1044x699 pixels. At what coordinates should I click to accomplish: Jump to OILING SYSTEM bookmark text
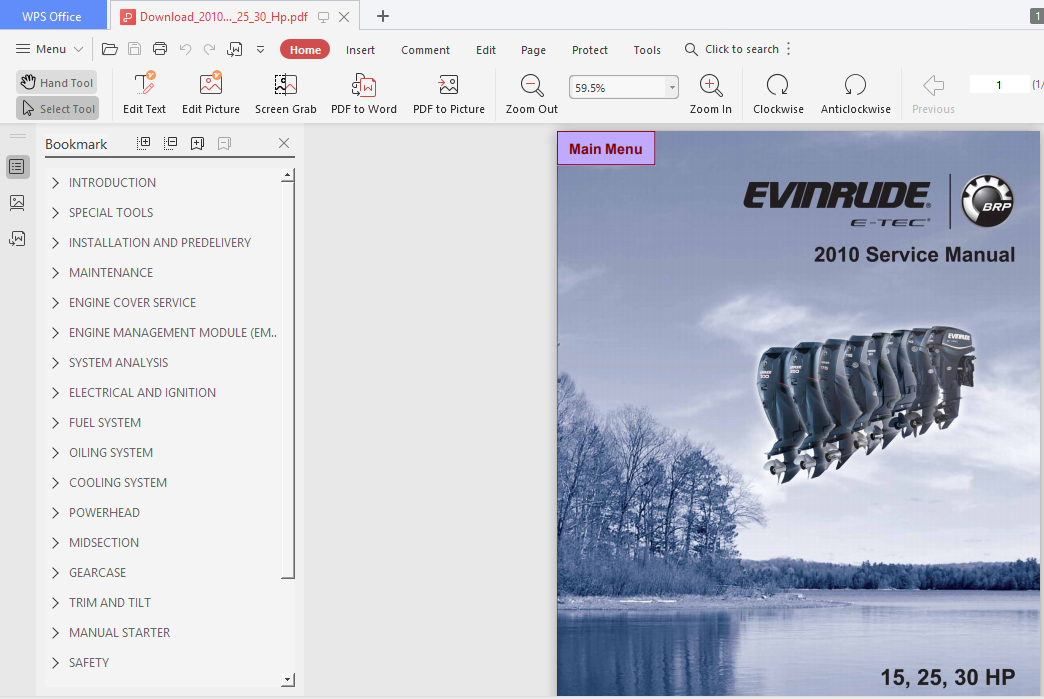pyautogui.click(x=111, y=453)
